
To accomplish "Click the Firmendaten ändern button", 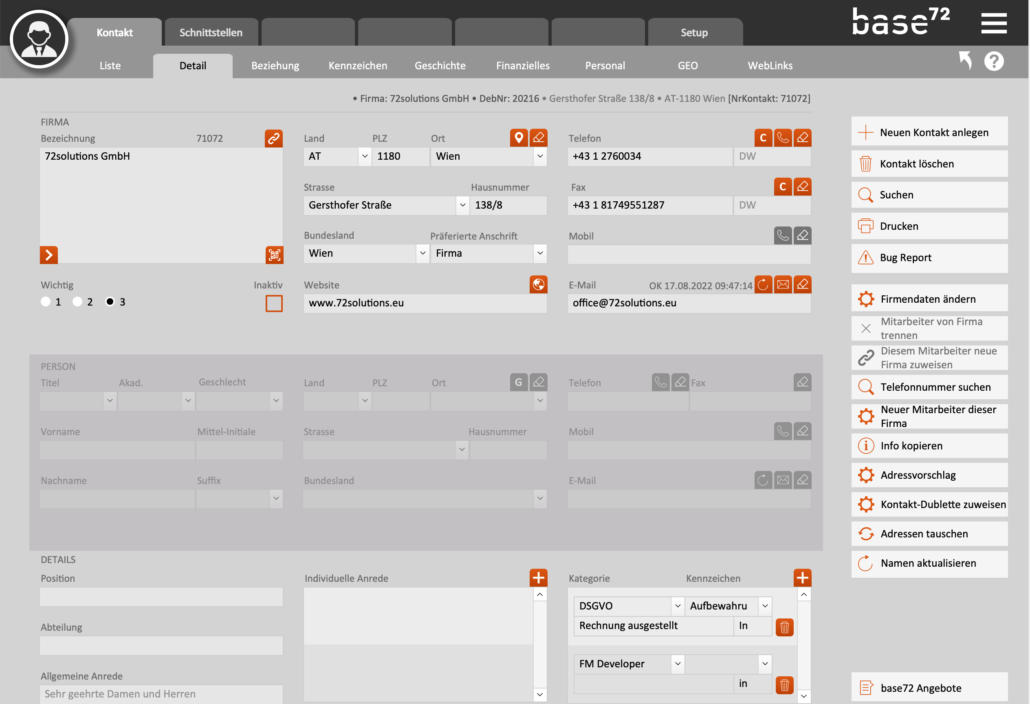I will tap(929, 299).
